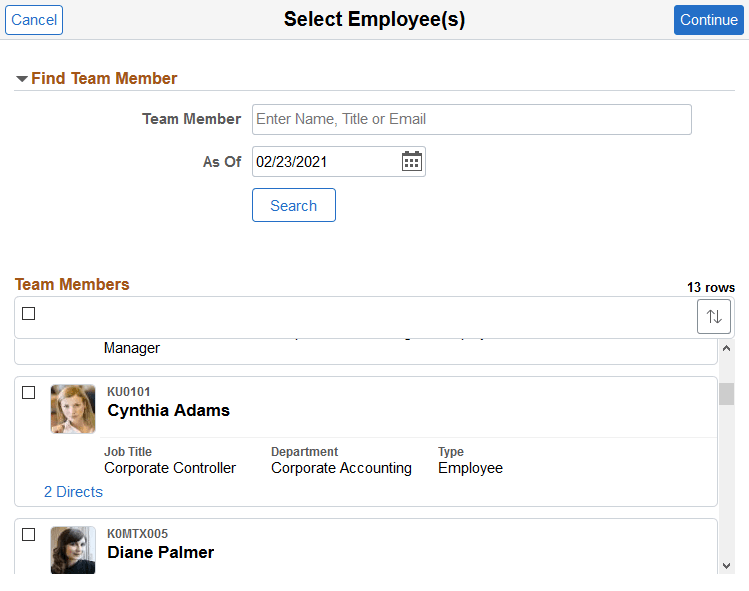Click the Diane Palmer name heading
Image resolution: width=749 pixels, height=591 pixels.
161,552
